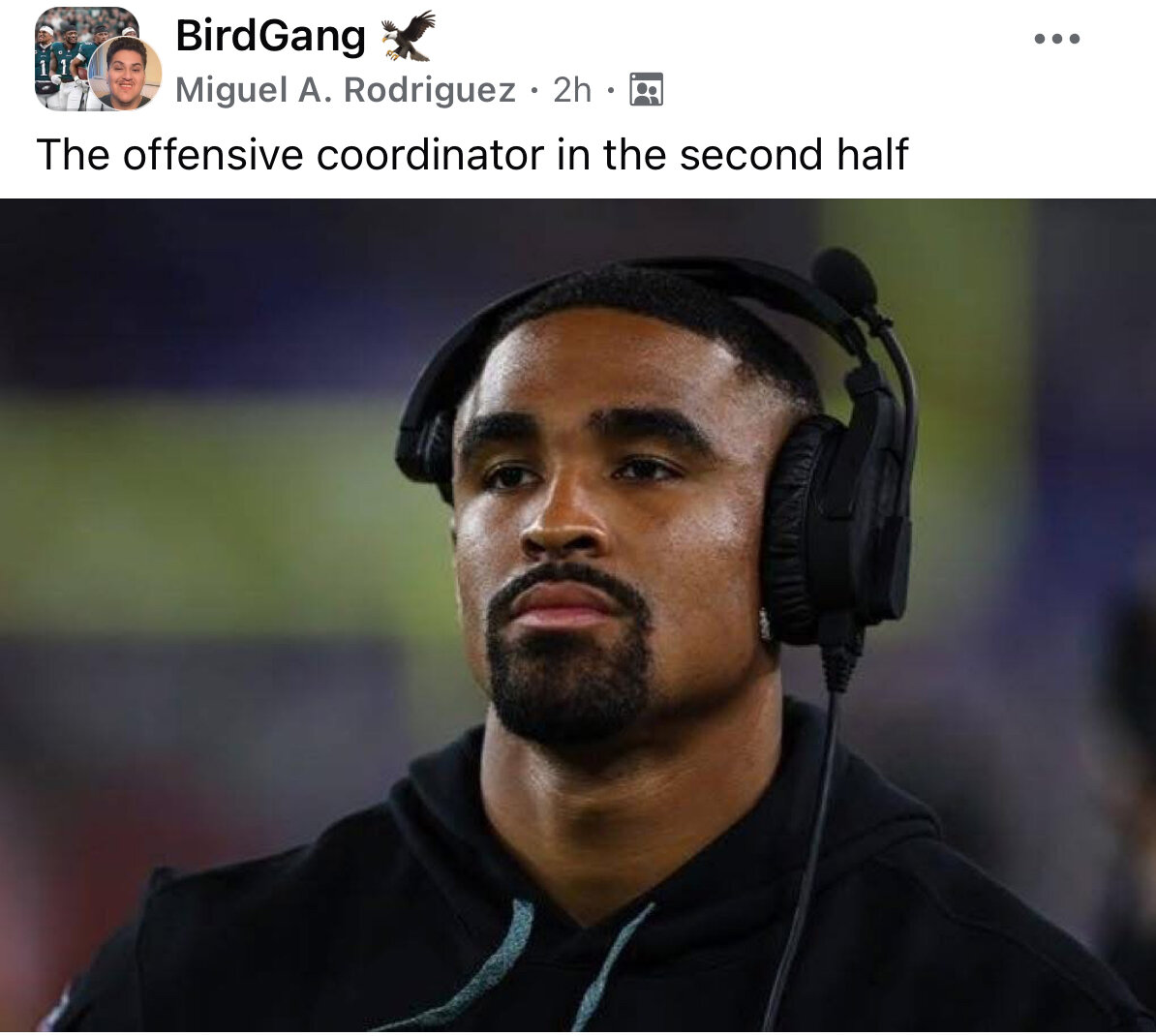This screenshot has width=1156, height=1036.
Task: Click the word 'coordinator' in the caption
Action: click(430, 154)
